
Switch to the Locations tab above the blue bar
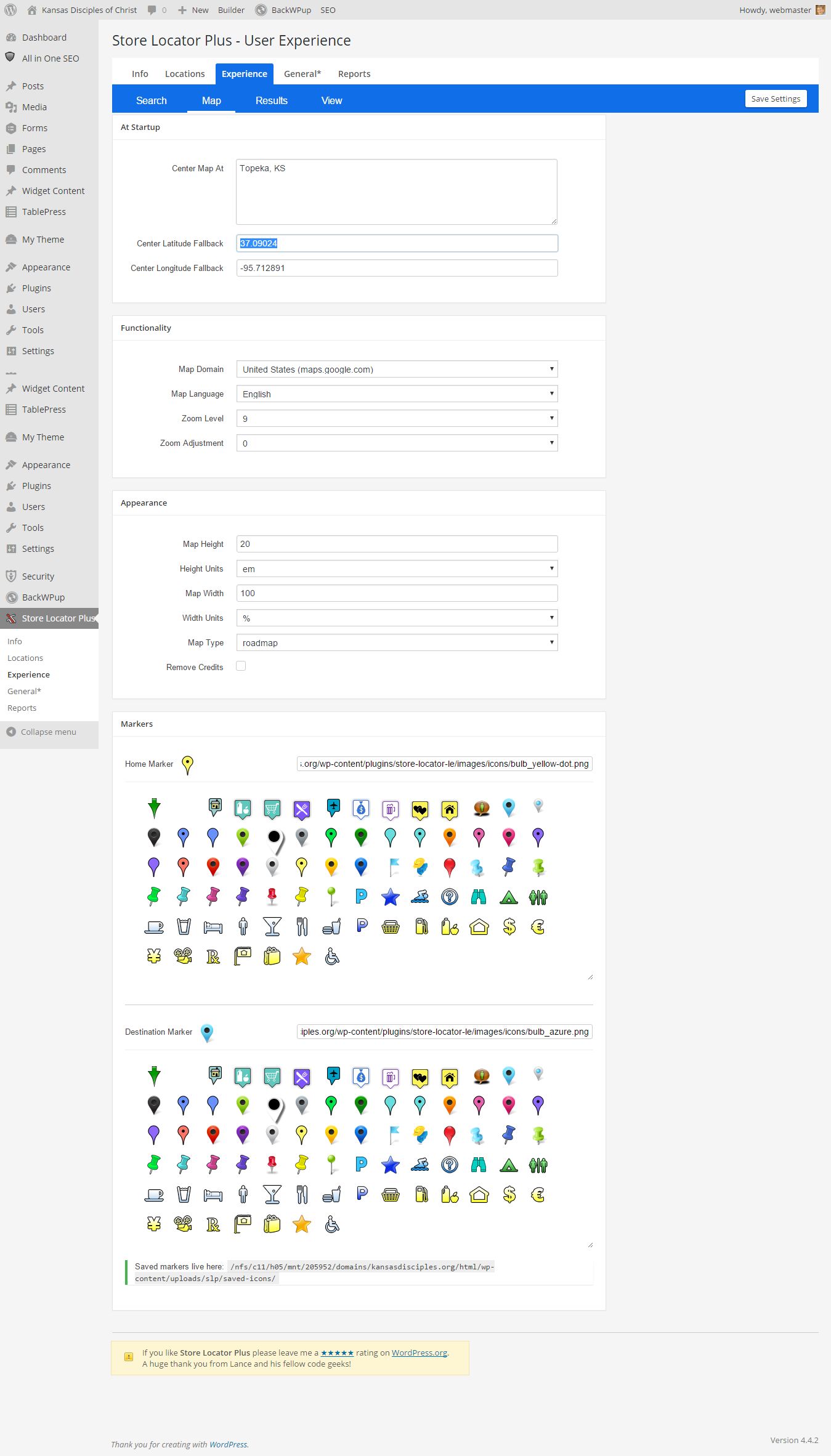pos(185,74)
